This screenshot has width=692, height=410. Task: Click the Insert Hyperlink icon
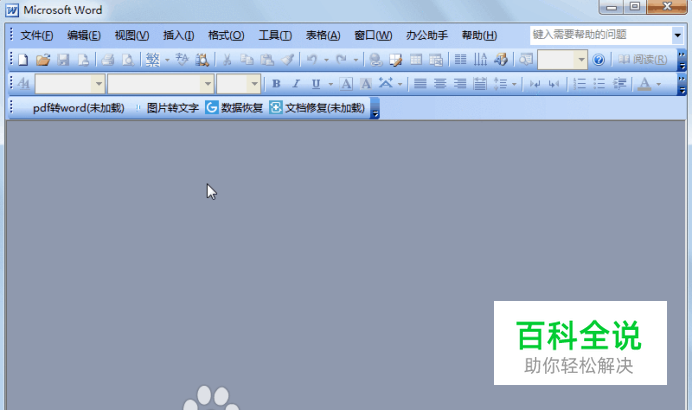coord(376,60)
